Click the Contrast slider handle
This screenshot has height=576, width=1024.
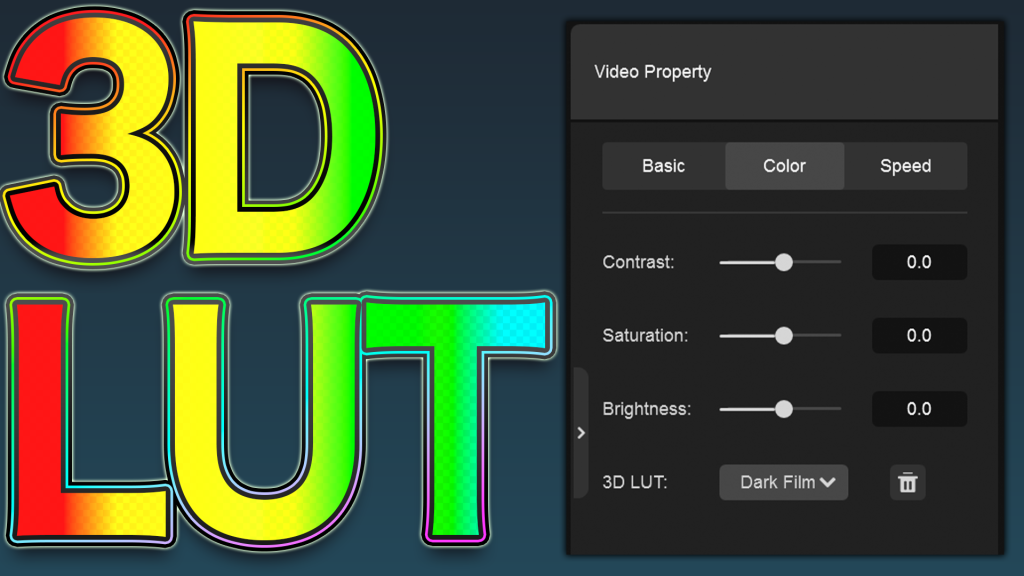click(784, 262)
